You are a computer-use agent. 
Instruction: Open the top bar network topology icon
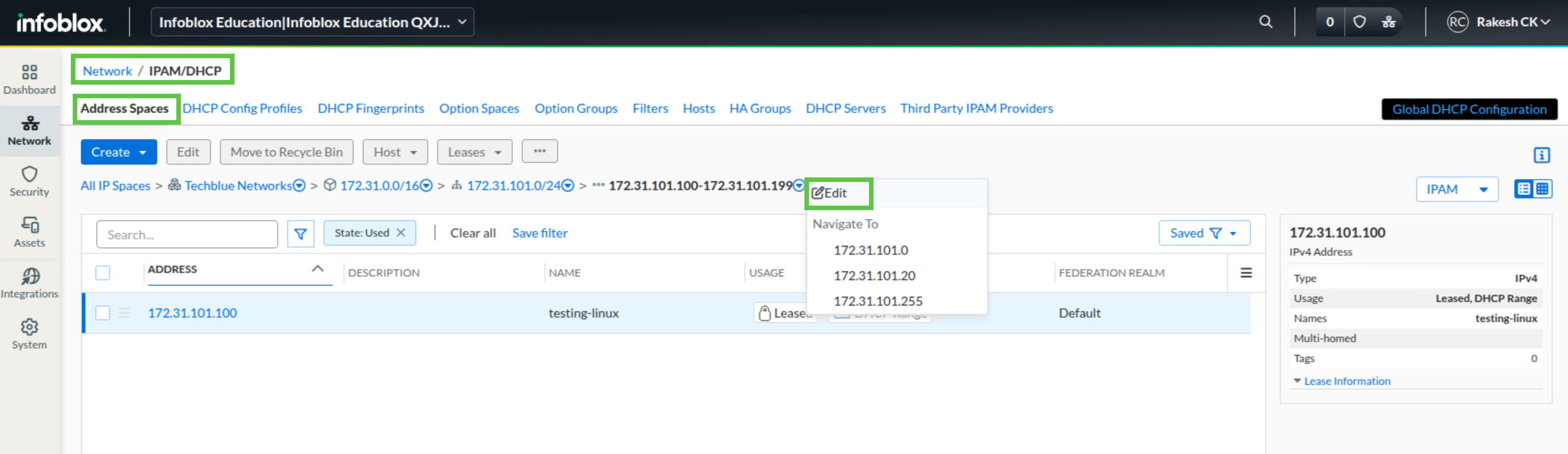[x=1388, y=22]
